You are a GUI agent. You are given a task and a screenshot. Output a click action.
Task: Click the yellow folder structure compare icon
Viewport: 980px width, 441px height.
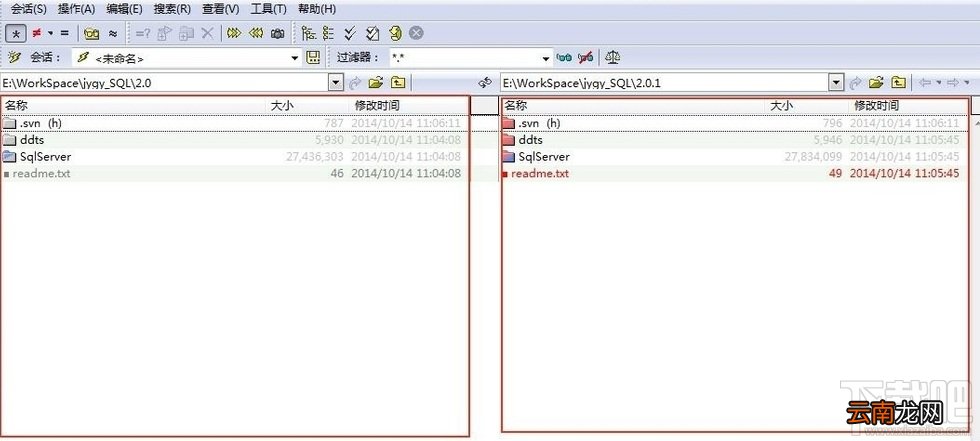[92, 33]
